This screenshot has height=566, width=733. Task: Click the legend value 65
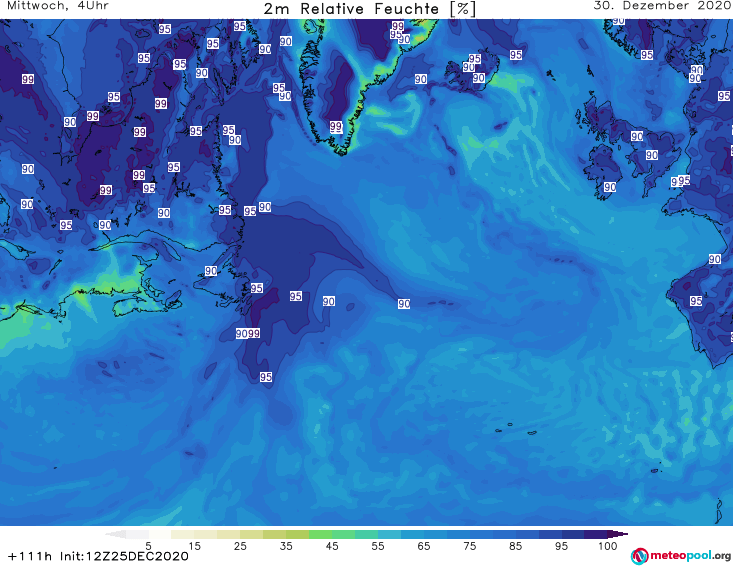[x=424, y=546]
